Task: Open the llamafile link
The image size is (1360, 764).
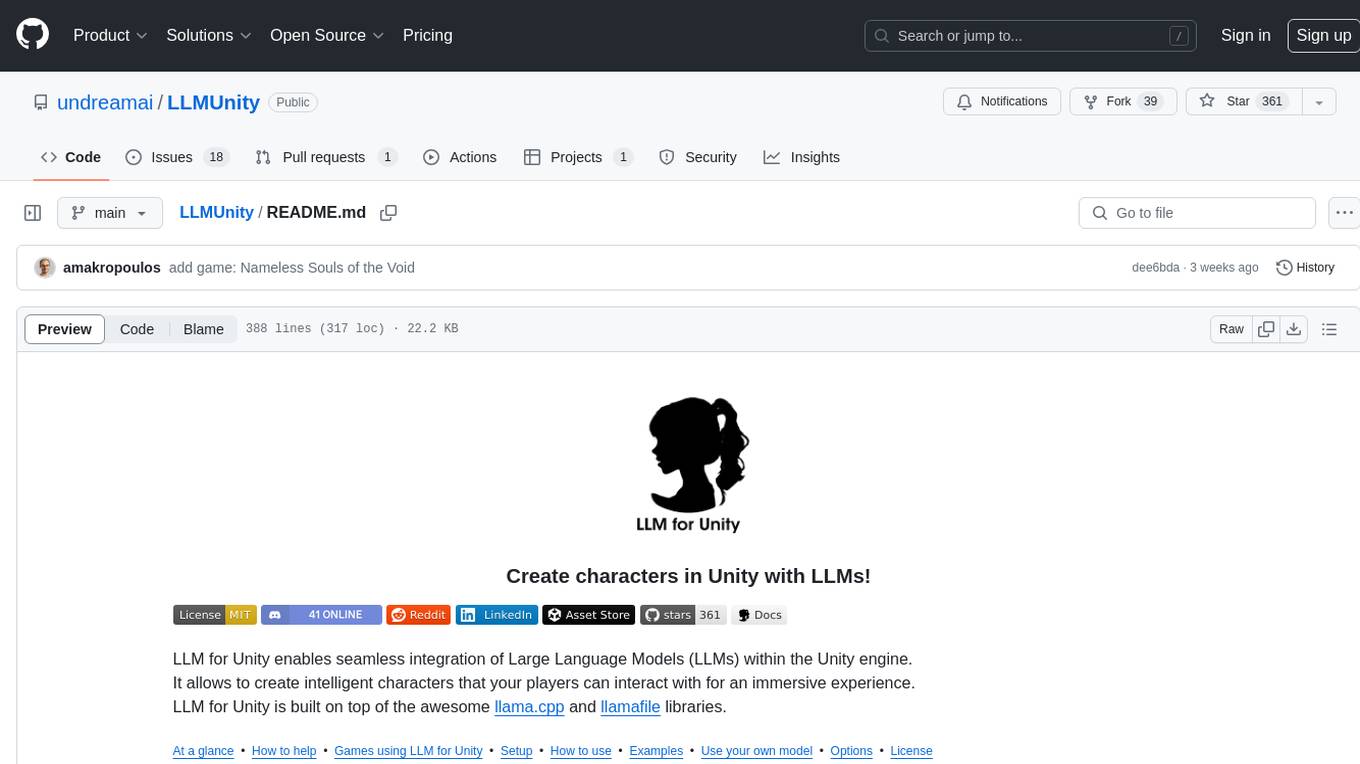Action: [631, 706]
